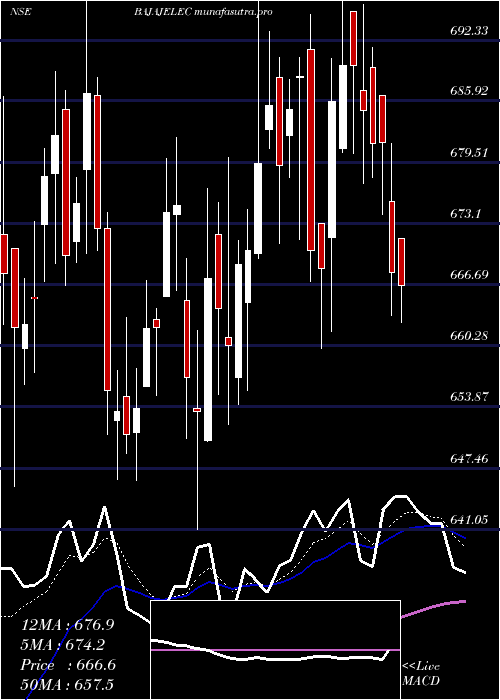500x700 pixels.
Task: Click the 673.1 price axis label
Action: click(468, 214)
